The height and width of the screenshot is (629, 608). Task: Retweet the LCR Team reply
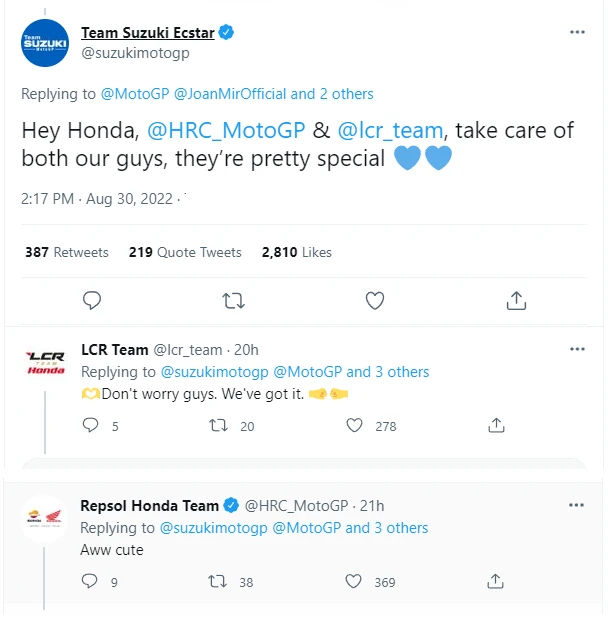pyautogui.click(x=217, y=425)
